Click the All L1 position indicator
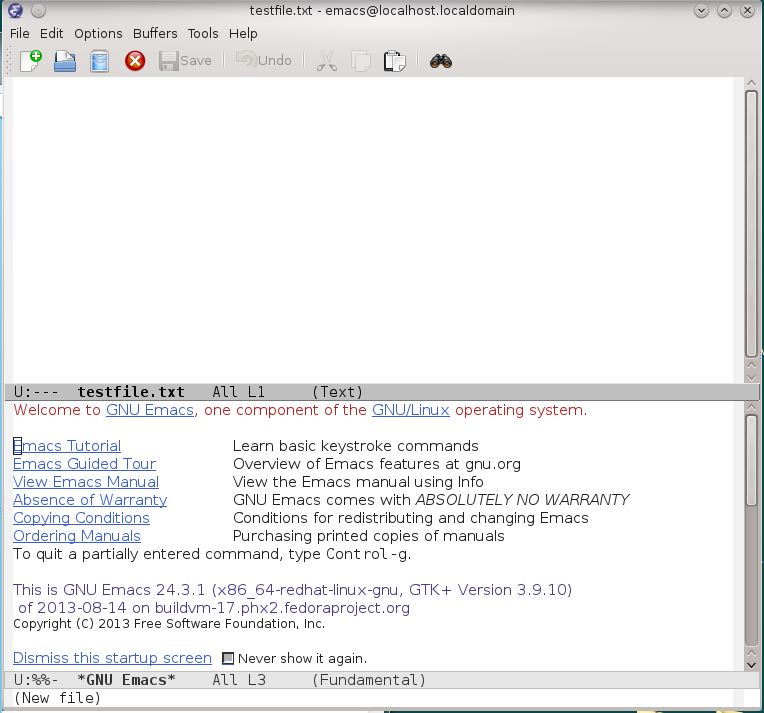Viewport: 764px width, 713px height. pos(239,392)
